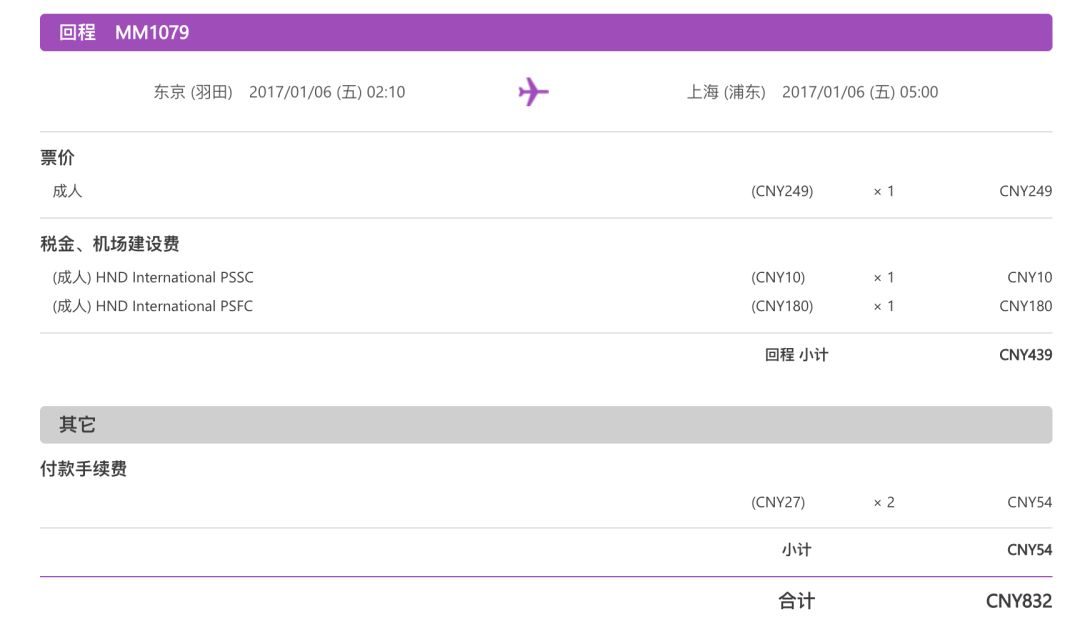The image size is (1080, 631).
Task: Click the departure time 02:10 text
Action: click(x=386, y=92)
